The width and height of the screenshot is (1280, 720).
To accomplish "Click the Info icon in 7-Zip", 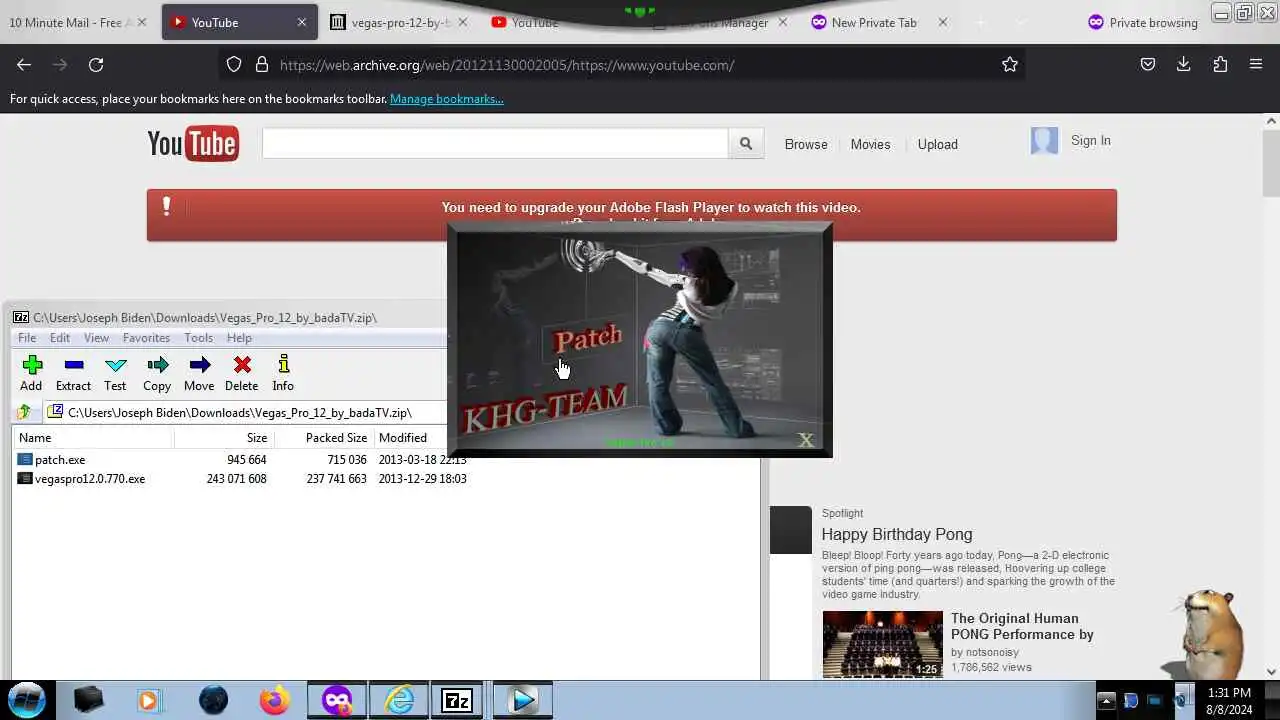I will click(283, 373).
